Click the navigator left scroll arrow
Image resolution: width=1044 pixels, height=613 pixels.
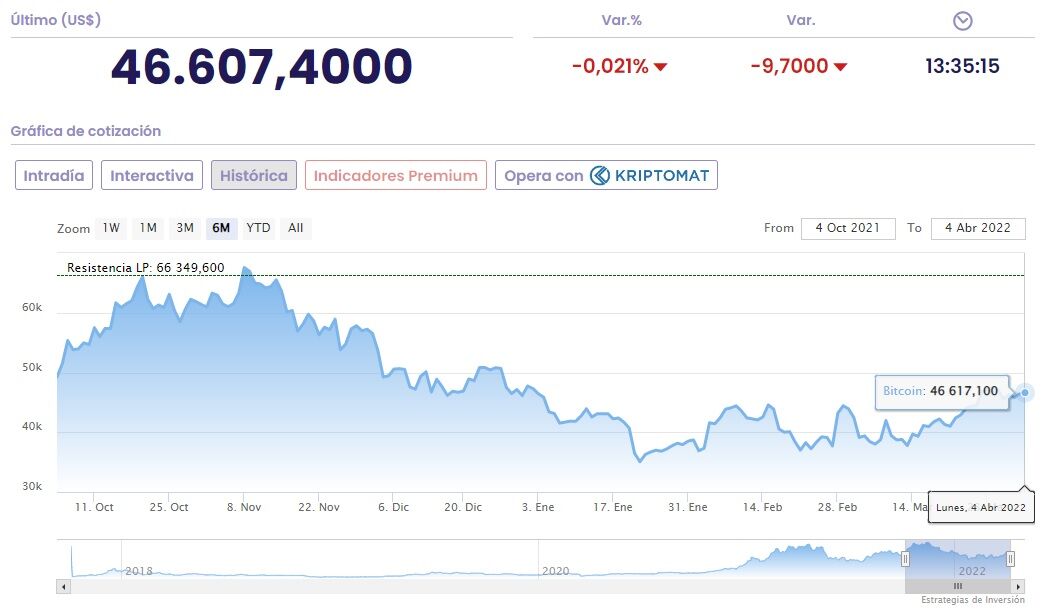pos(63,587)
